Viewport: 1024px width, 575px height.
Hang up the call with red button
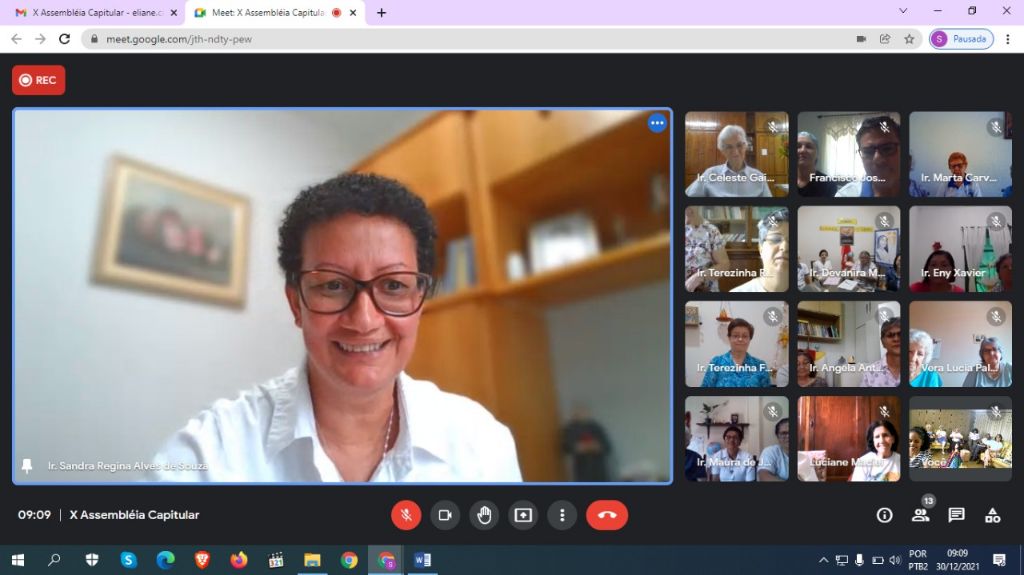(607, 515)
